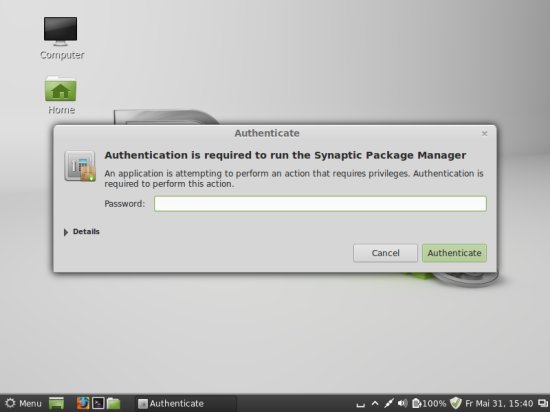Image resolution: width=550 pixels, height=412 pixels.
Task: Click the Cancel button
Action: pyautogui.click(x=385, y=253)
